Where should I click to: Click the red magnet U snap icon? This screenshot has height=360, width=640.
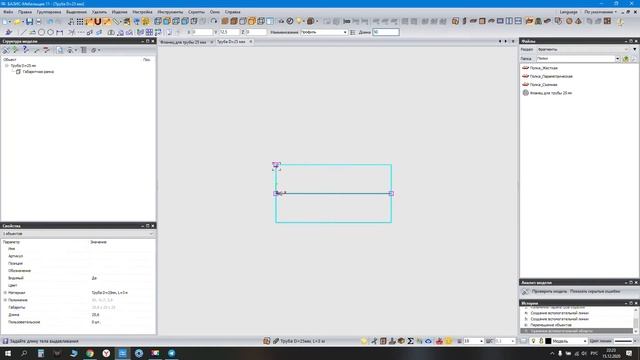[98, 22]
